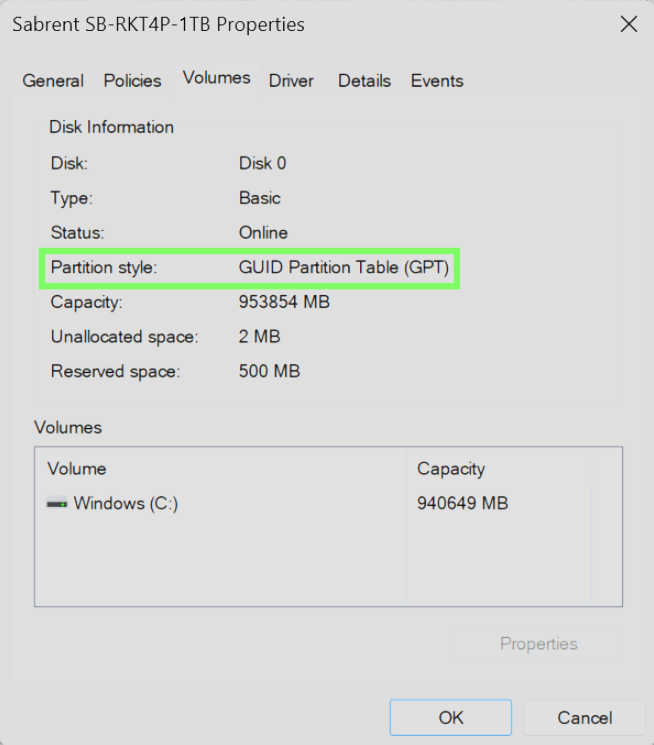This screenshot has height=745, width=654.
Task: Click the volume Properties button
Action: (x=539, y=644)
